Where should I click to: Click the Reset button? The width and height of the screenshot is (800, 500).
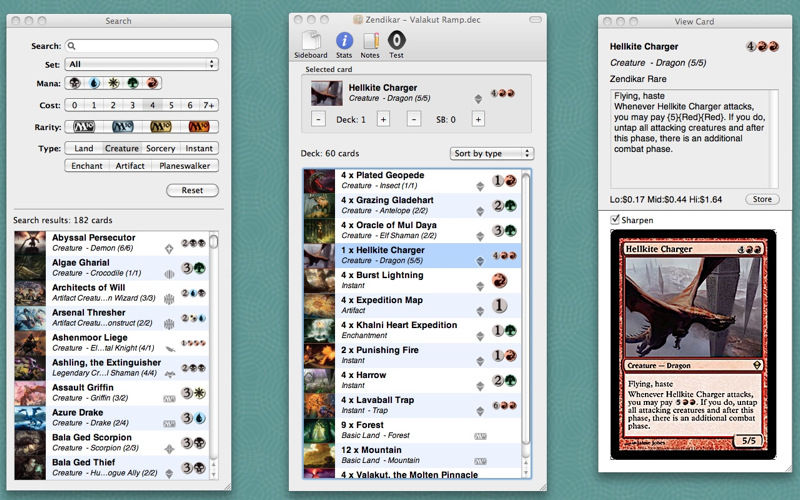tap(192, 190)
